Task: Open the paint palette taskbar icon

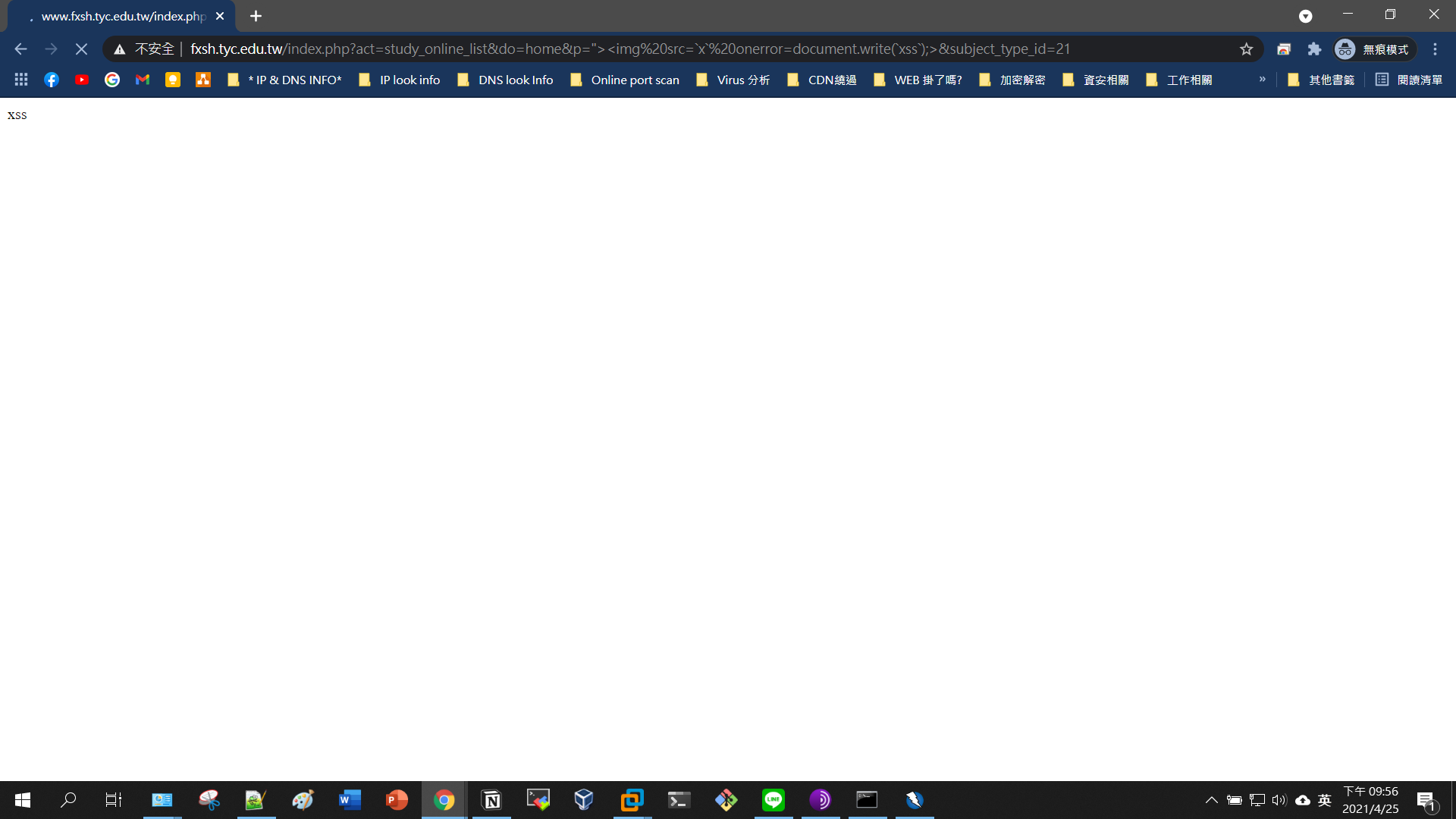Action: click(x=303, y=800)
